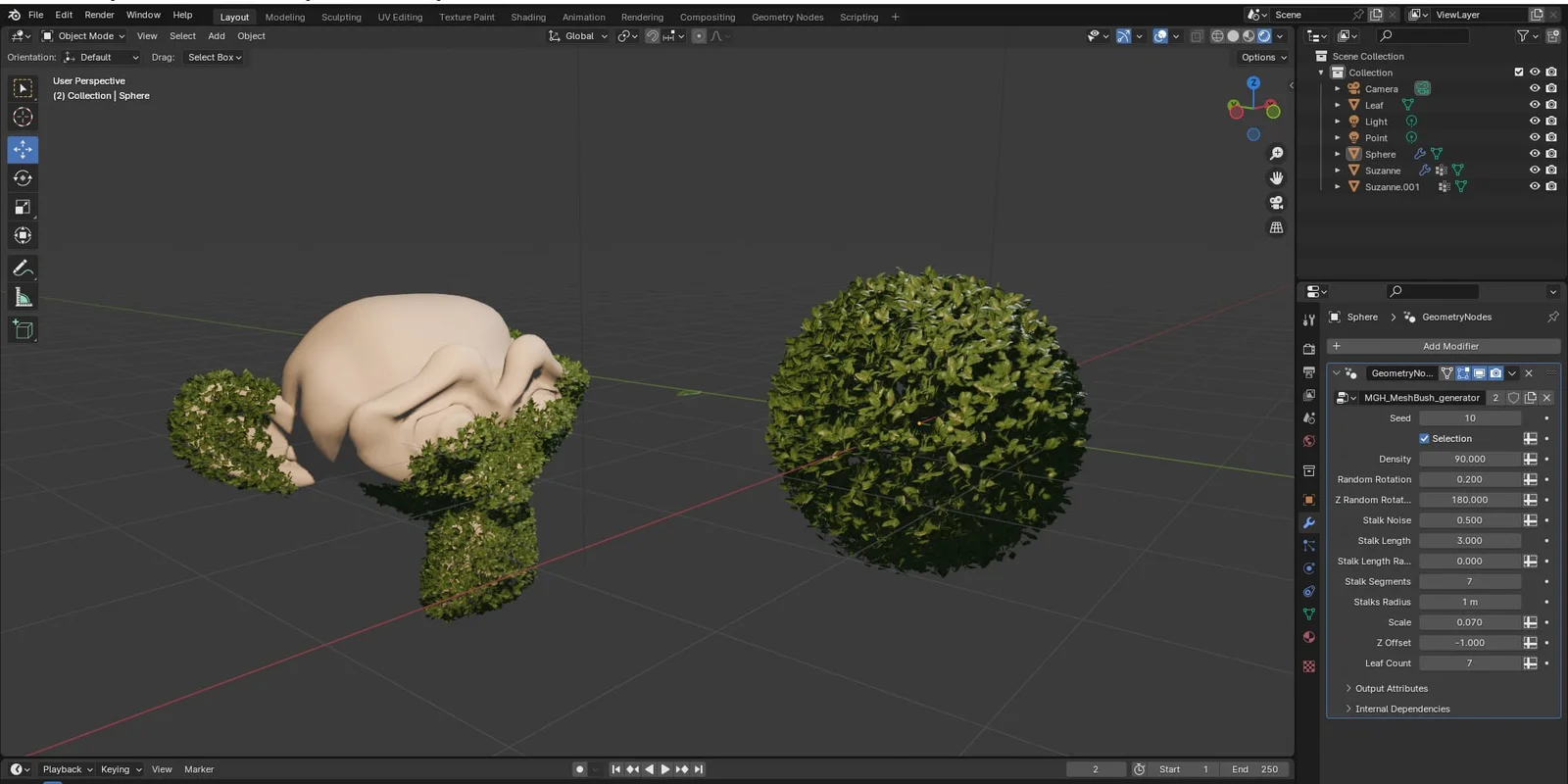Activate the Rotate tool

coord(23,177)
